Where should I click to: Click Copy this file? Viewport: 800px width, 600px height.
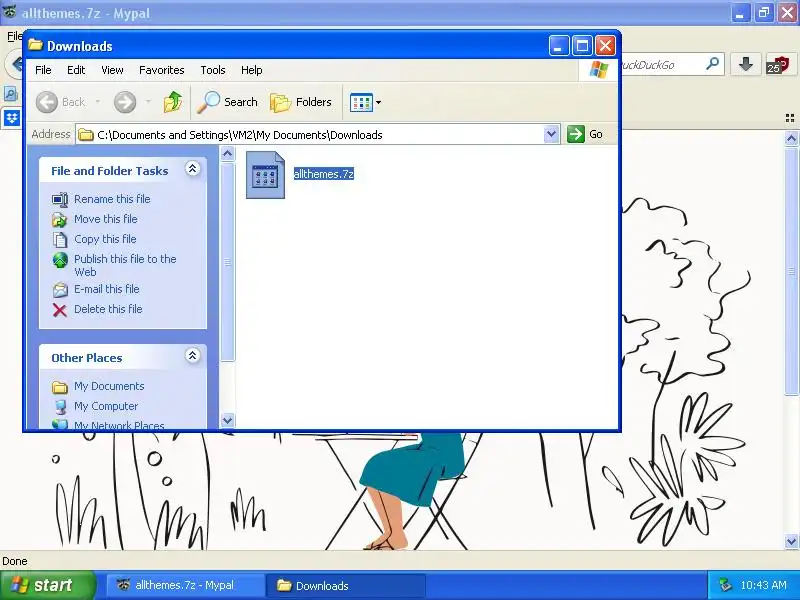pyautogui.click(x=105, y=239)
